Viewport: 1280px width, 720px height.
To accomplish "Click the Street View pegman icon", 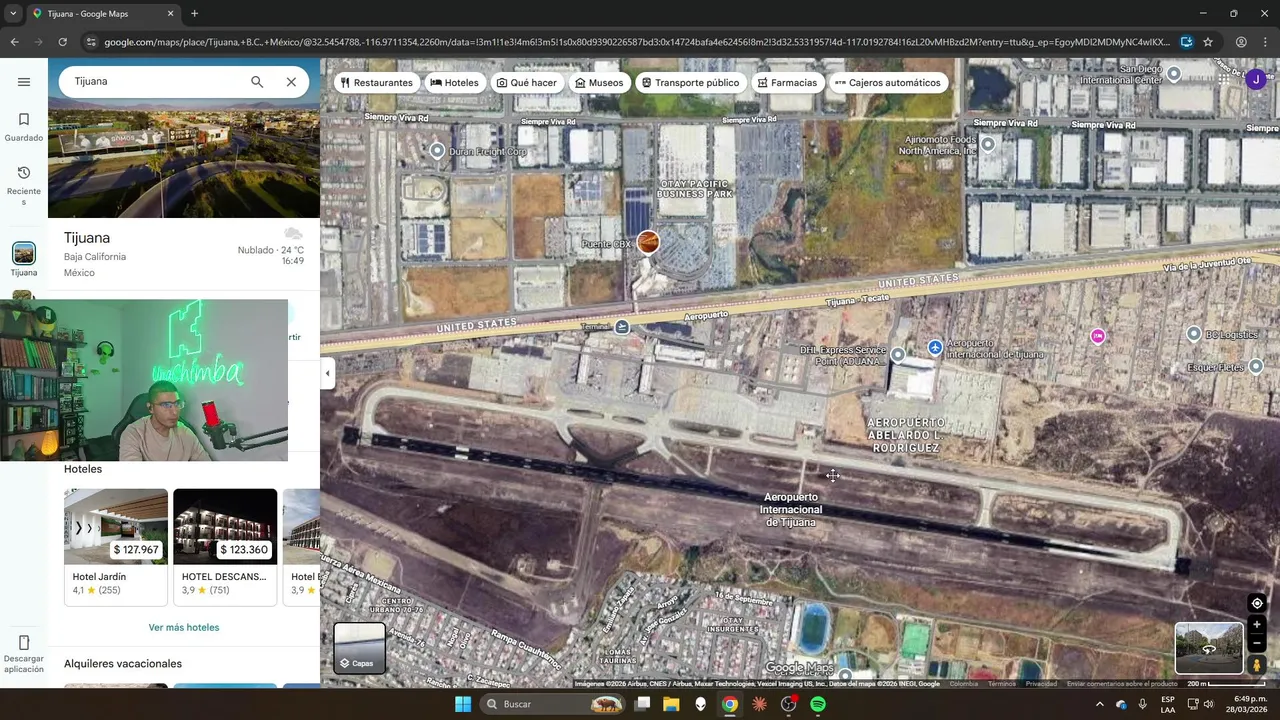I will click(x=1257, y=665).
